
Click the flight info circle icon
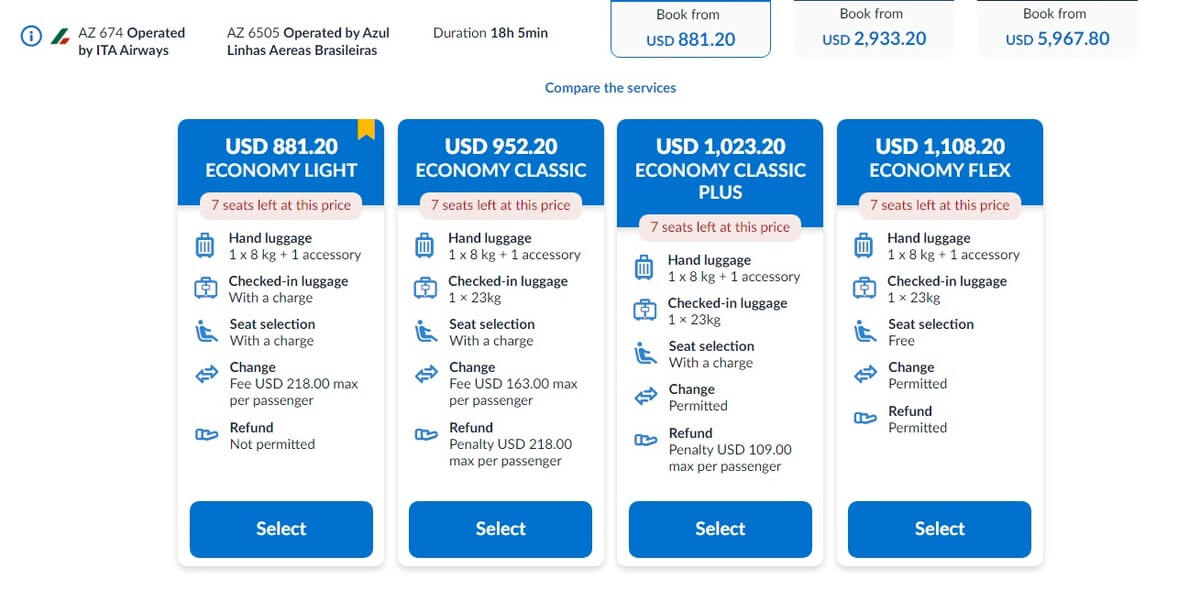(x=31, y=36)
